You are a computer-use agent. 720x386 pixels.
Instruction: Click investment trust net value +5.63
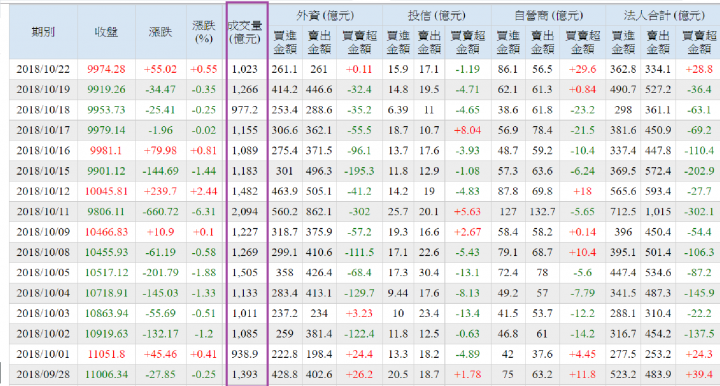click(x=467, y=212)
